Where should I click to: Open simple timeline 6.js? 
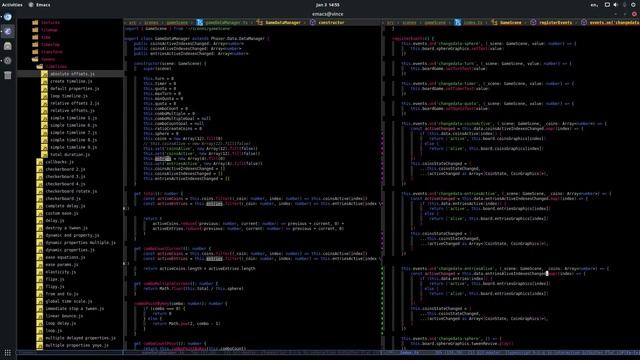[x=73, y=125]
